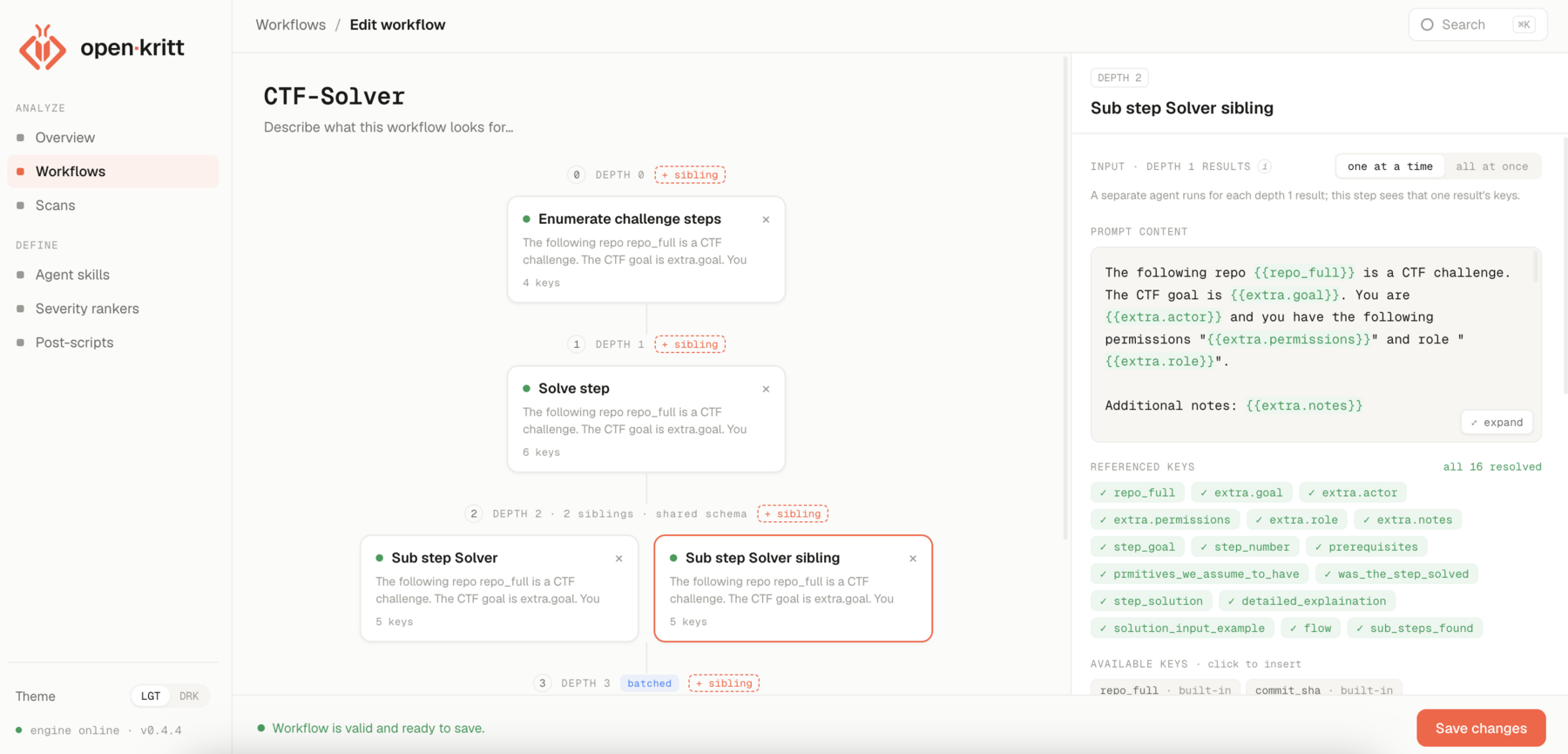1568x754 pixels.
Task: Switch input mode to all at once
Action: tap(1491, 166)
